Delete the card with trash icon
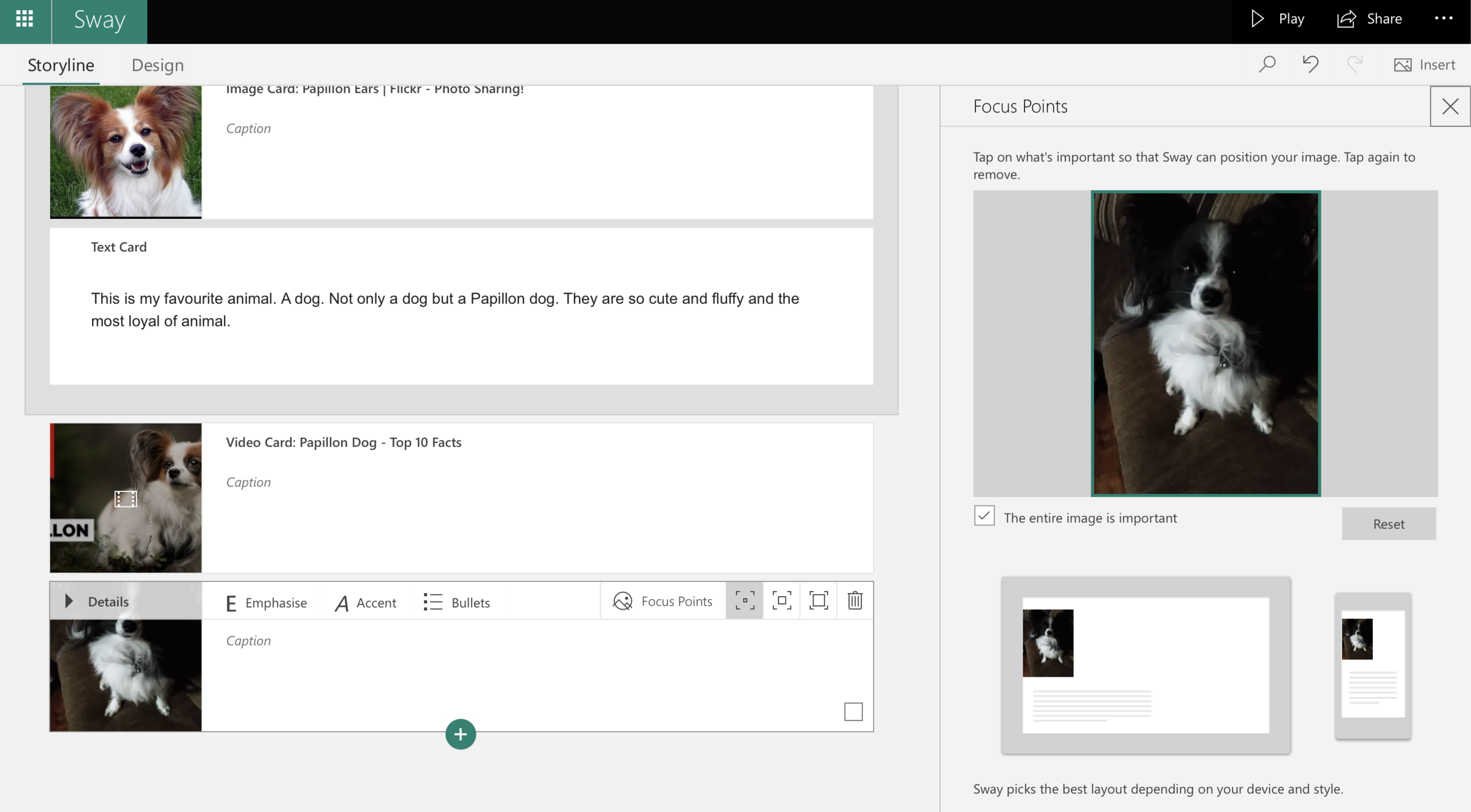Screen dimensions: 1471x812 pyautogui.click(x=855, y=600)
